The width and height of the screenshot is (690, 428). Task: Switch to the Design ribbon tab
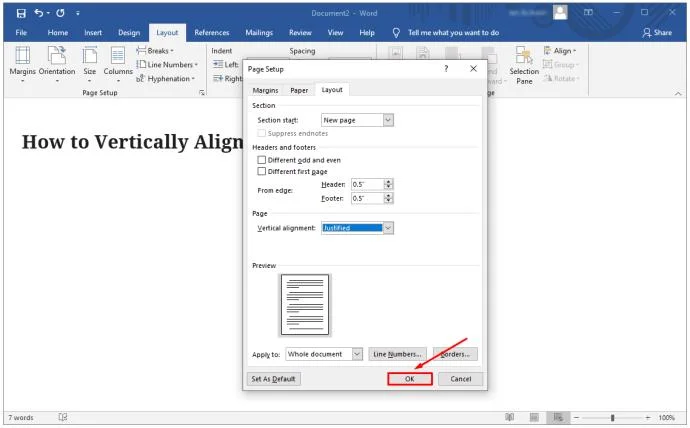(x=129, y=33)
